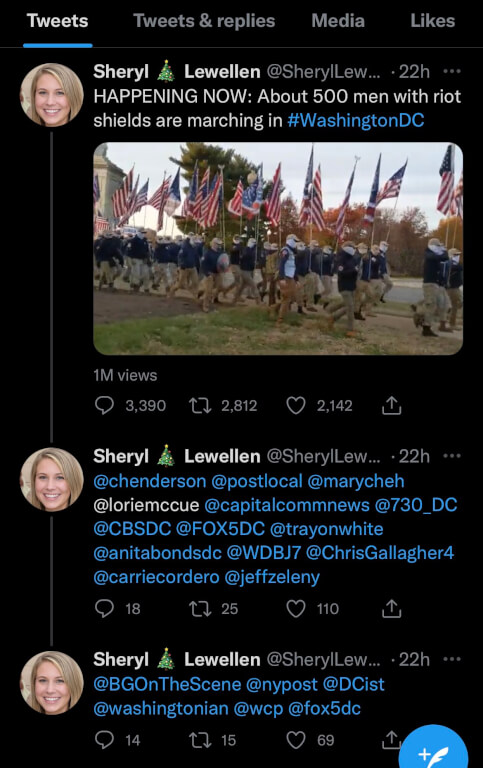The height and width of the screenshot is (768, 483).
Task: Play the marching men with flags video
Action: click(x=278, y=249)
